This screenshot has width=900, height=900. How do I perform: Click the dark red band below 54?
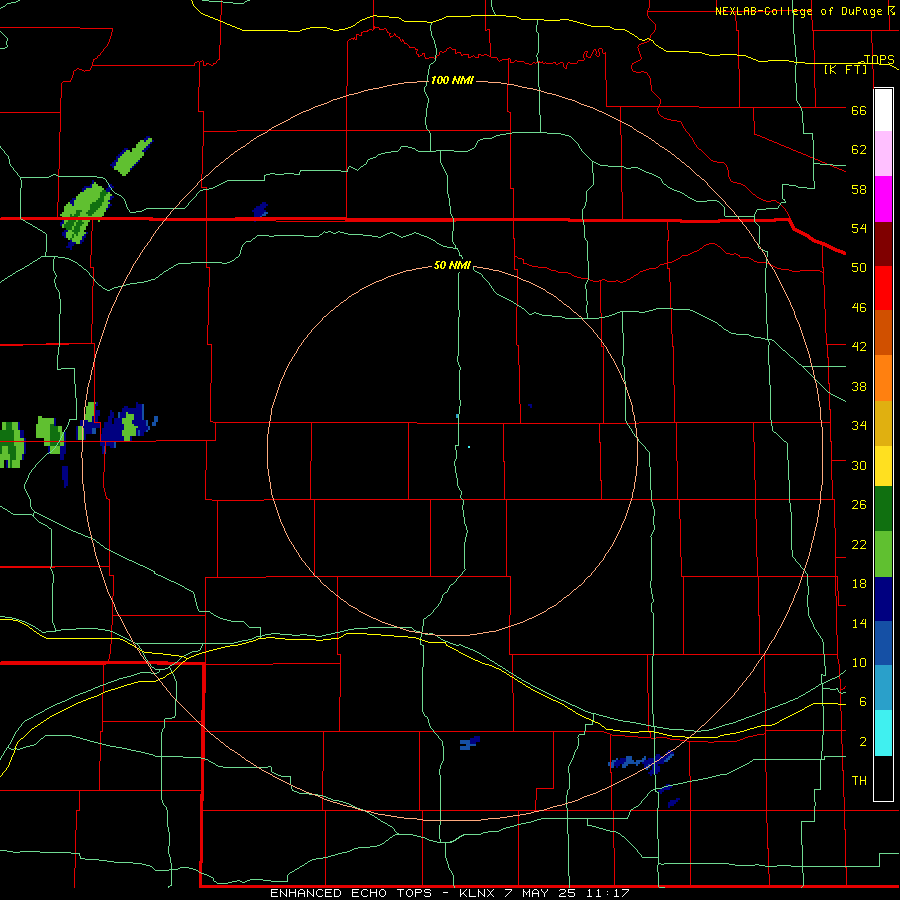point(883,244)
